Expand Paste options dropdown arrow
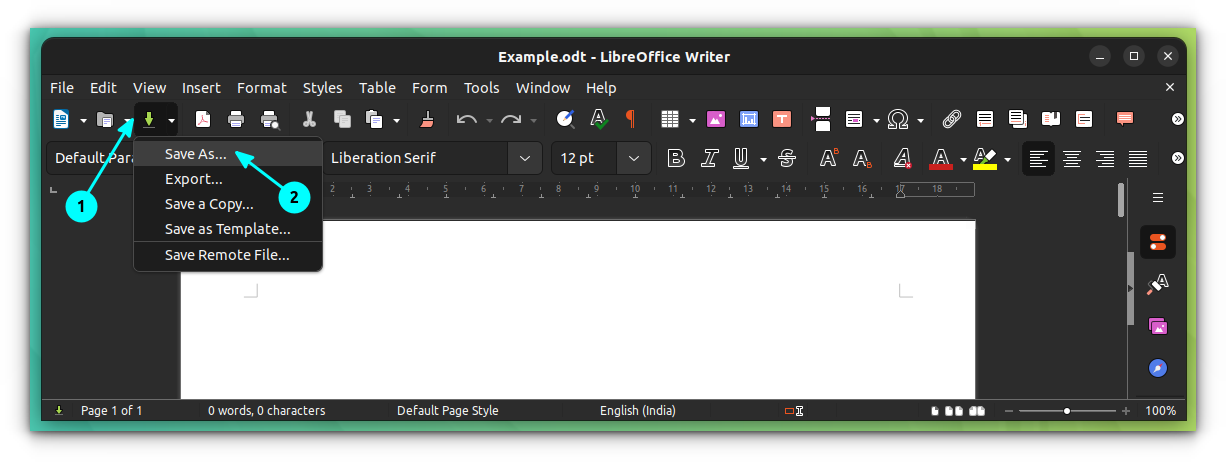Viewport: 1226px width, 463px height. [x=396, y=121]
